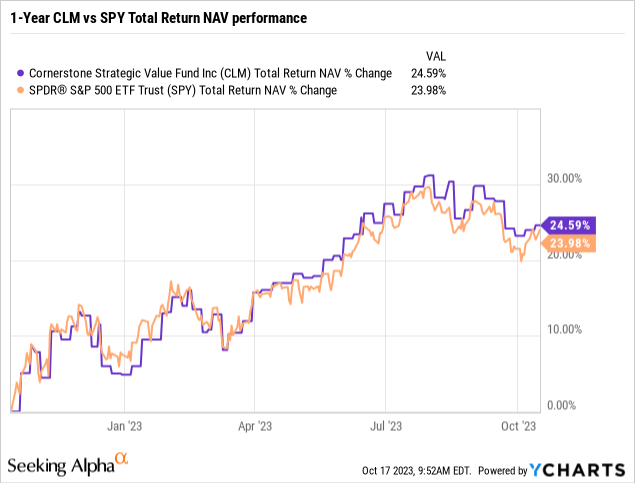Click the Apr '23 x-axis label
This screenshot has height=483, width=635.
tap(256, 424)
